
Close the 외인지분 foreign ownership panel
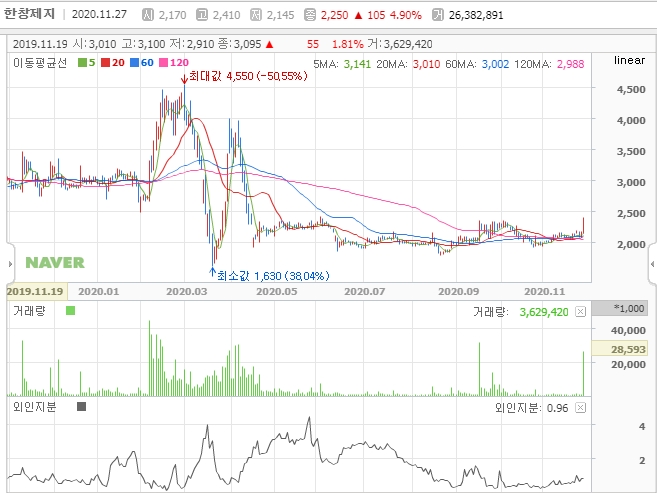(x=580, y=408)
